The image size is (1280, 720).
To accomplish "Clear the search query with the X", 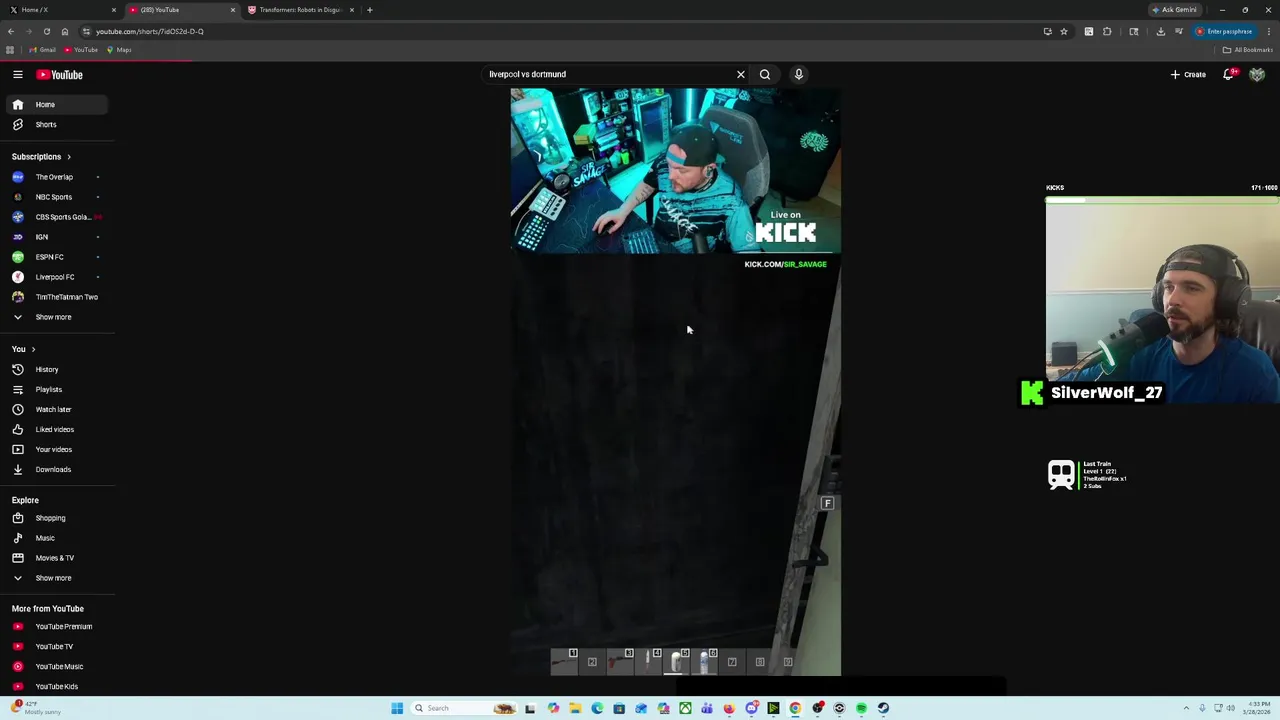I will point(741,74).
